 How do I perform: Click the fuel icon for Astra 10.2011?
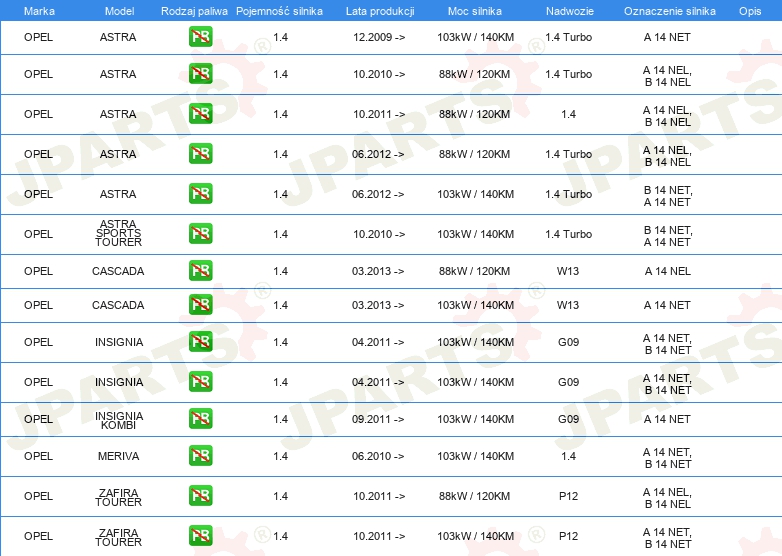tap(200, 114)
